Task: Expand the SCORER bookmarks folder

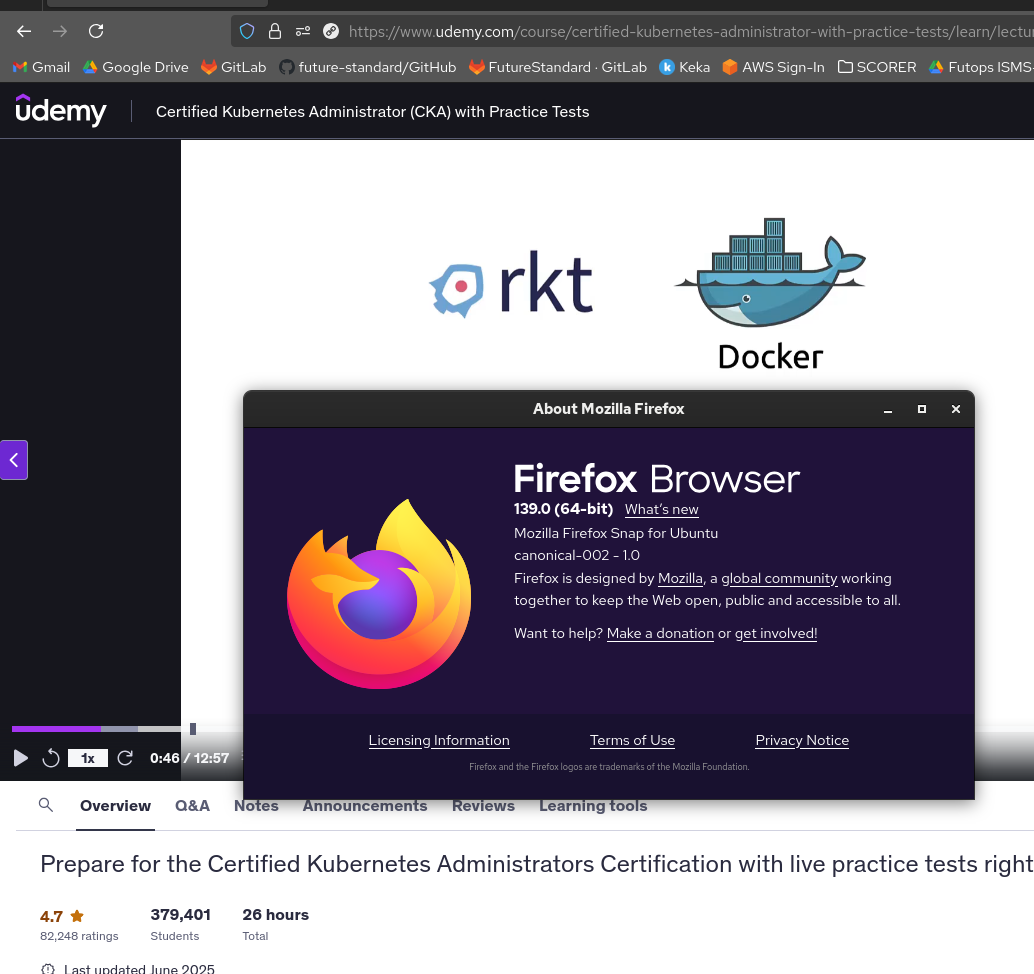Action: pos(876,67)
